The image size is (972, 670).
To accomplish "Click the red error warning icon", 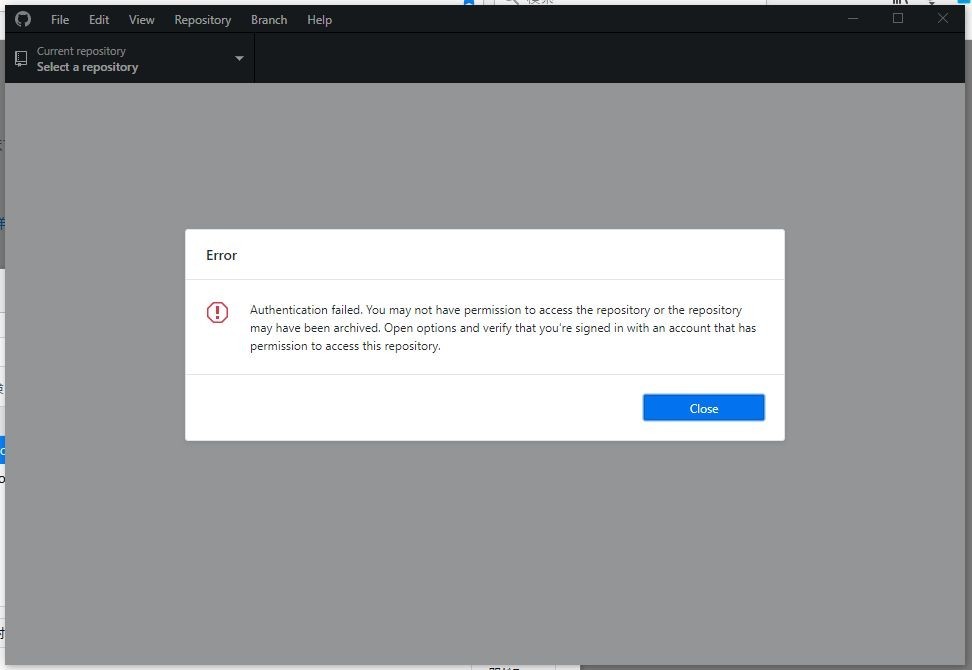I will click(x=217, y=312).
